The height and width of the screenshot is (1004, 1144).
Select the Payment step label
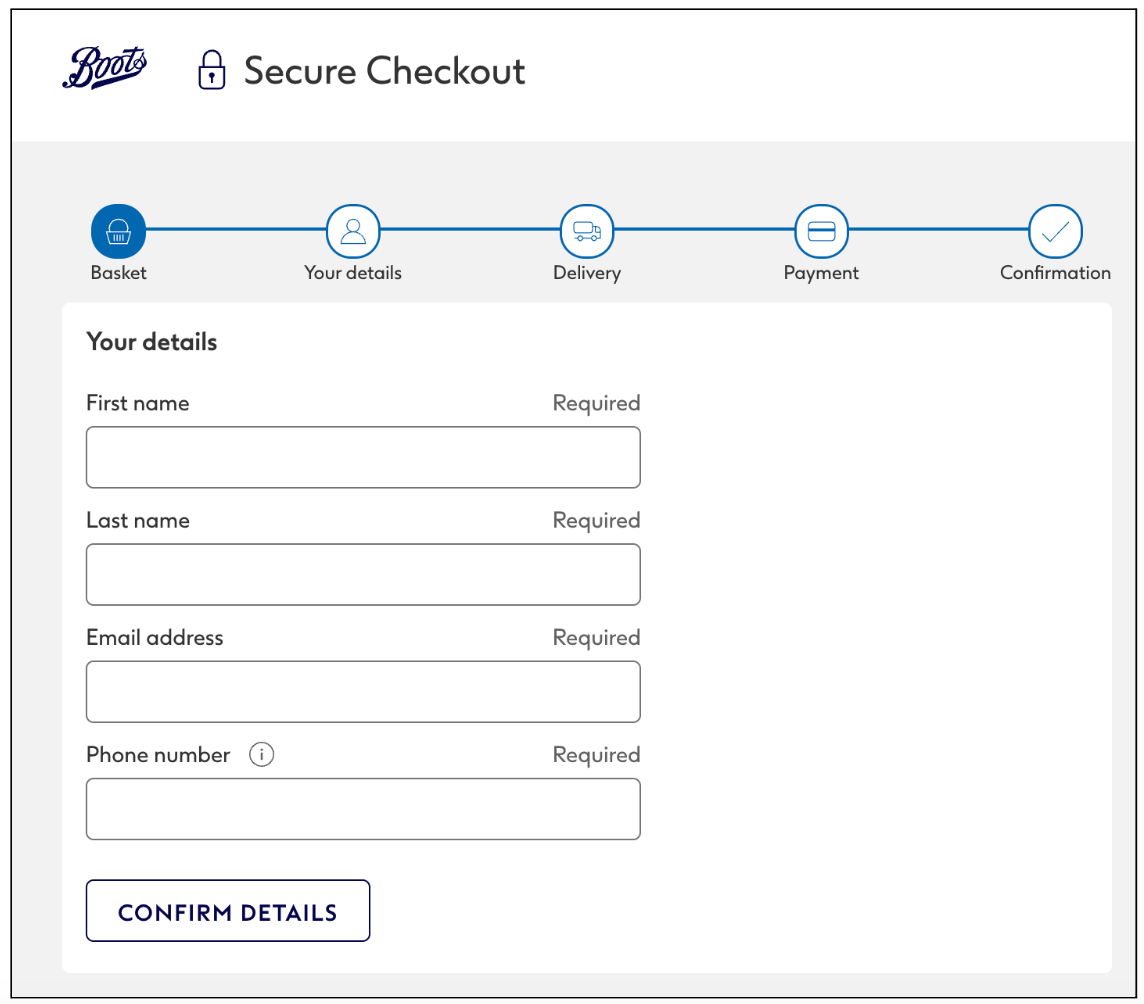tap(821, 272)
